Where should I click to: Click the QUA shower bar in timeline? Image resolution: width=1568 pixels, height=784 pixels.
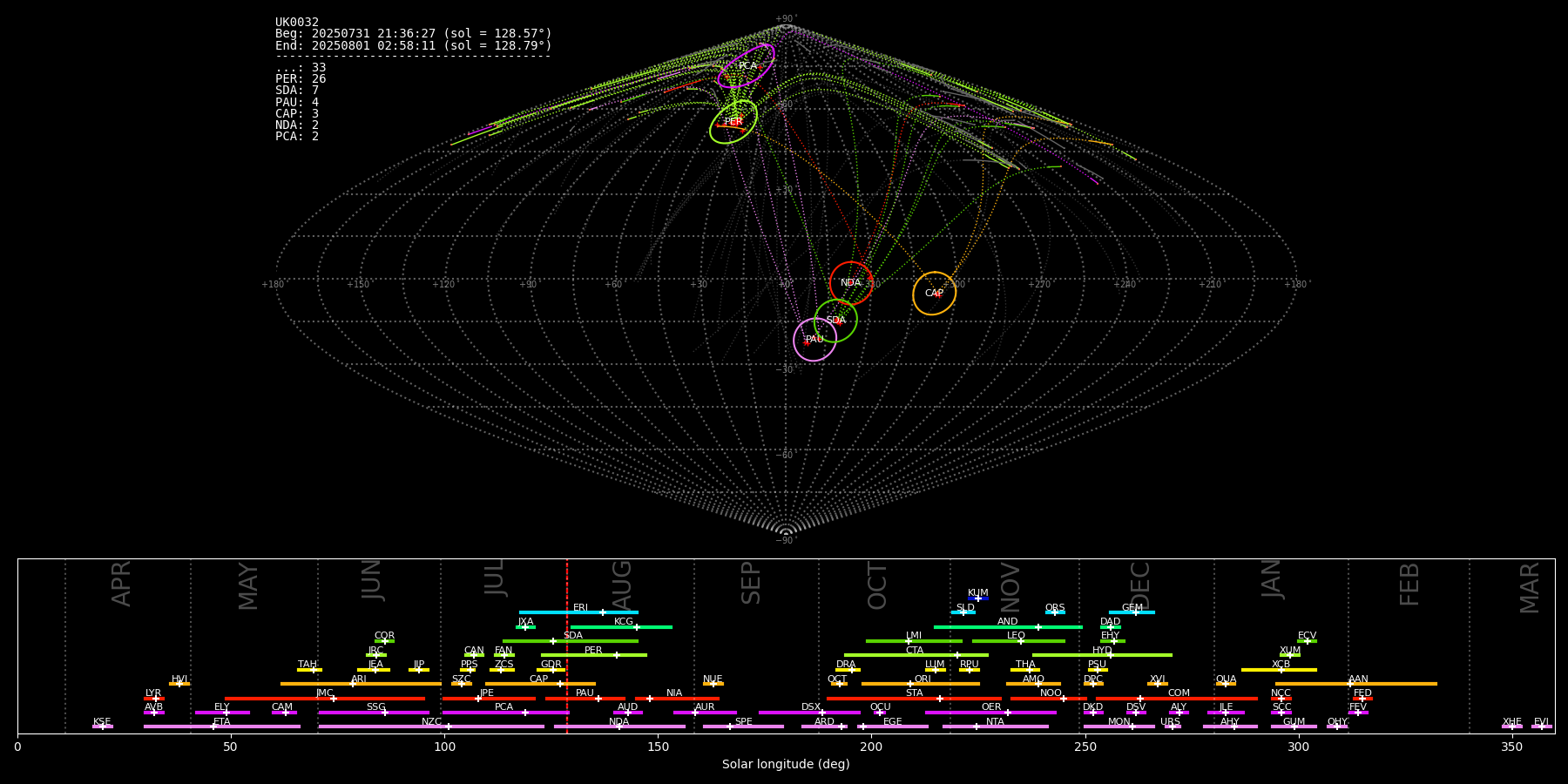[1226, 684]
